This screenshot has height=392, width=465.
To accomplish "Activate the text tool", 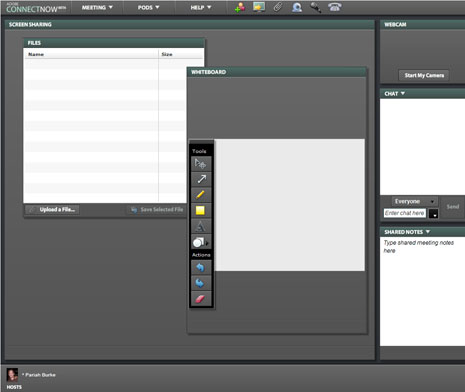I will click(x=201, y=226).
